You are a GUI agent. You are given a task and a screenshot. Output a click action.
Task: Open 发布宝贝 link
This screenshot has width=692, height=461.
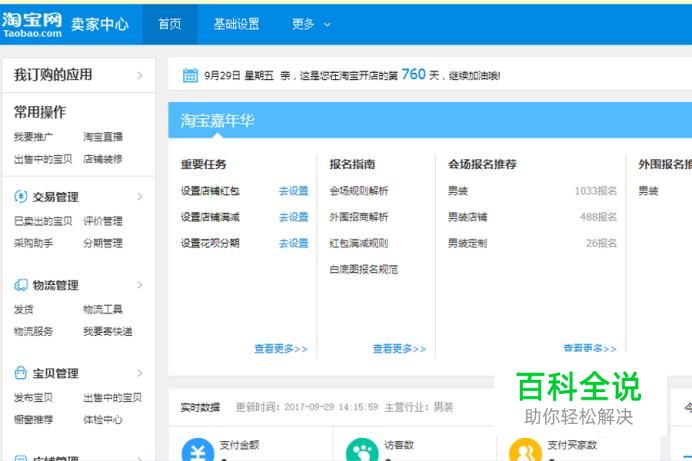tap(33, 397)
